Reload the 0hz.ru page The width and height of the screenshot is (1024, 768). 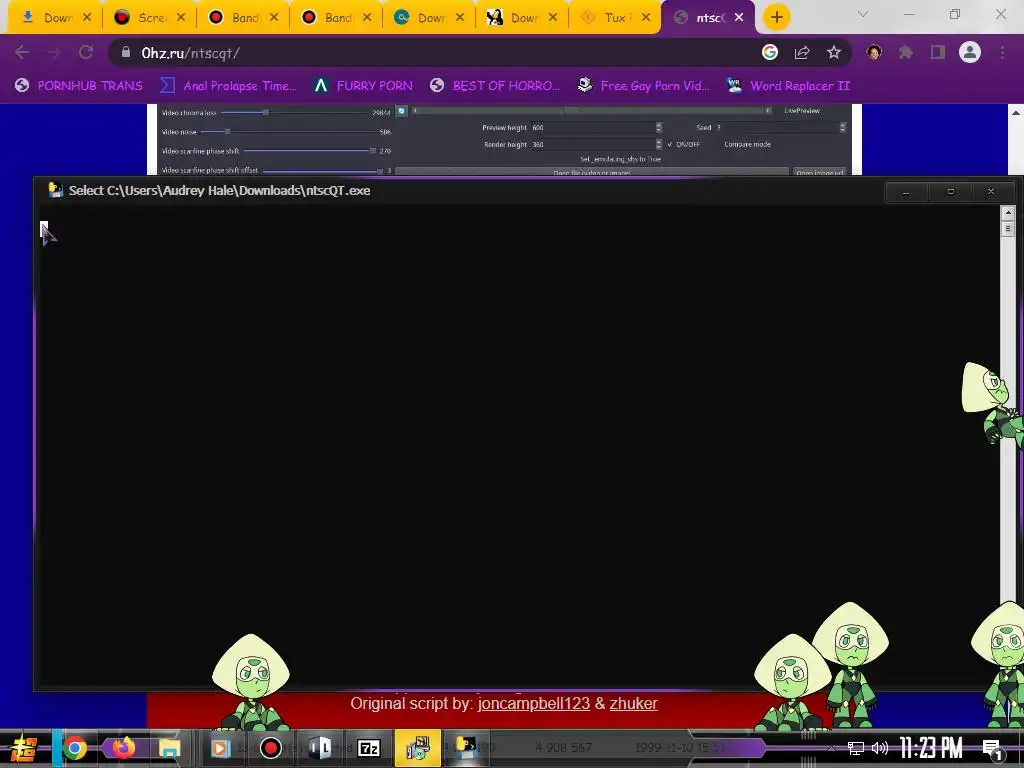point(86,52)
